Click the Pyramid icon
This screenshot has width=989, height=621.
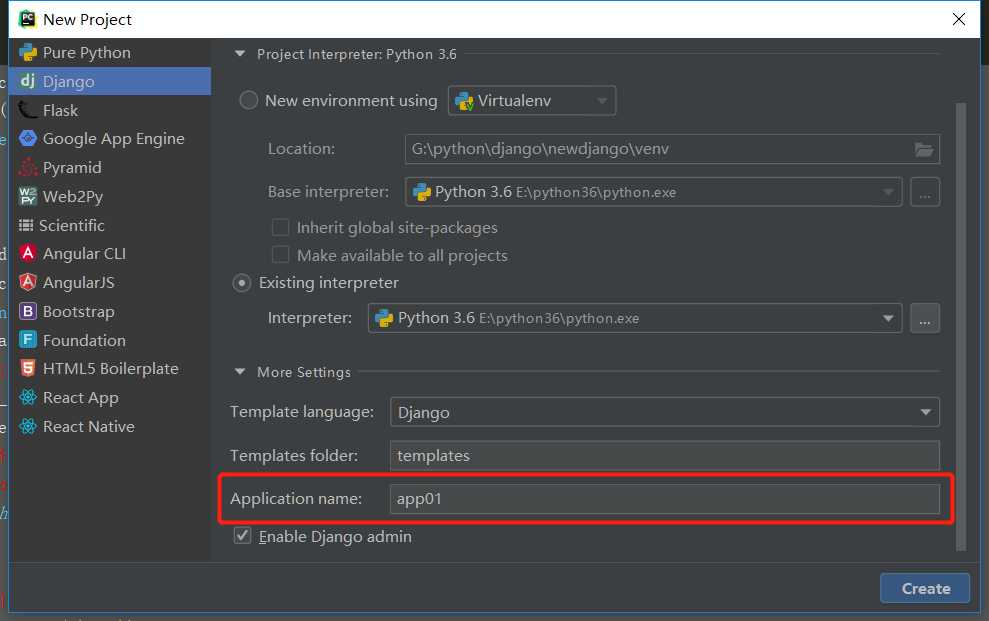tap(28, 167)
